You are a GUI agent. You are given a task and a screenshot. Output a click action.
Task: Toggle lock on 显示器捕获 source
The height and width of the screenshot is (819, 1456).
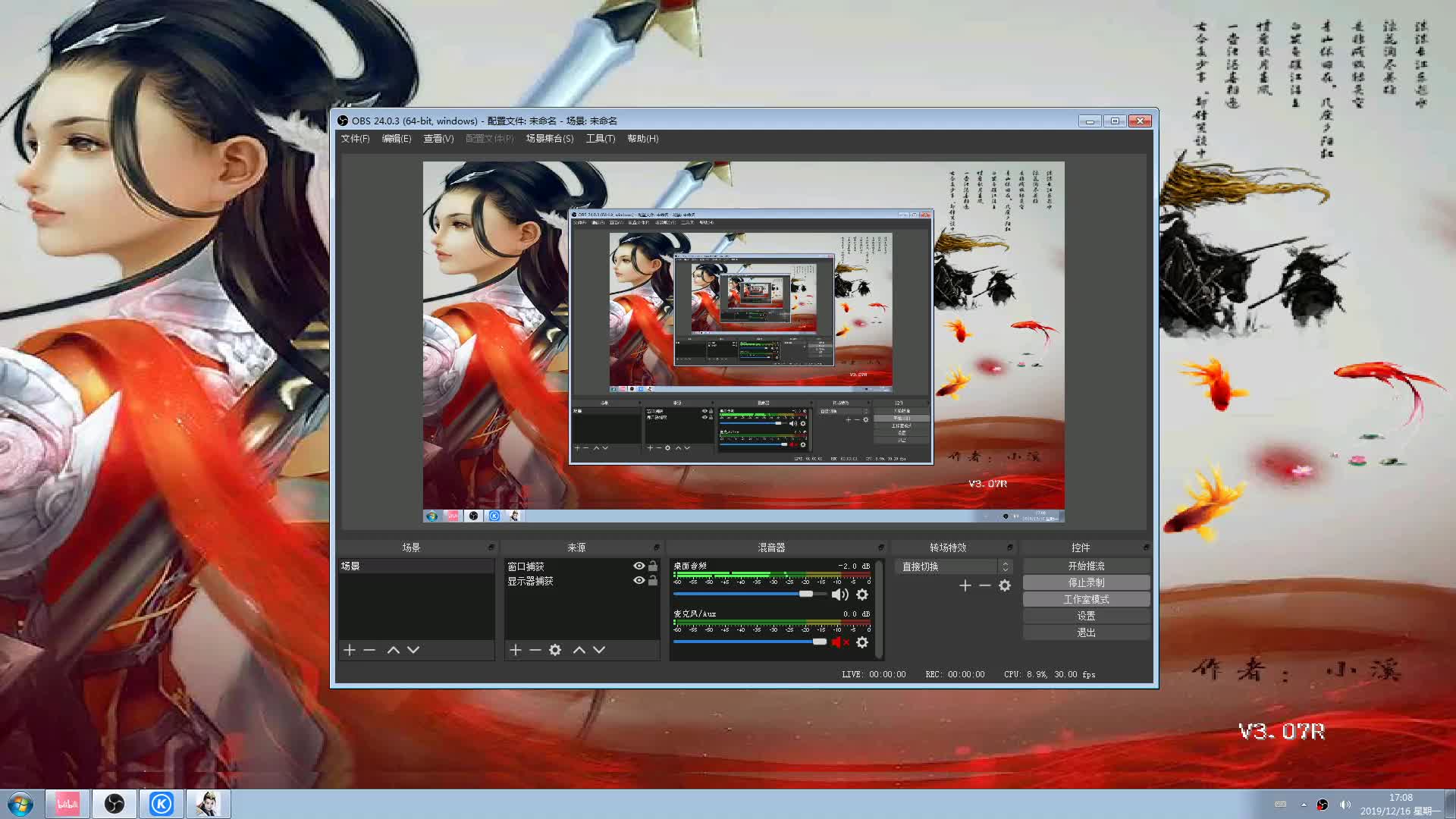click(x=653, y=580)
